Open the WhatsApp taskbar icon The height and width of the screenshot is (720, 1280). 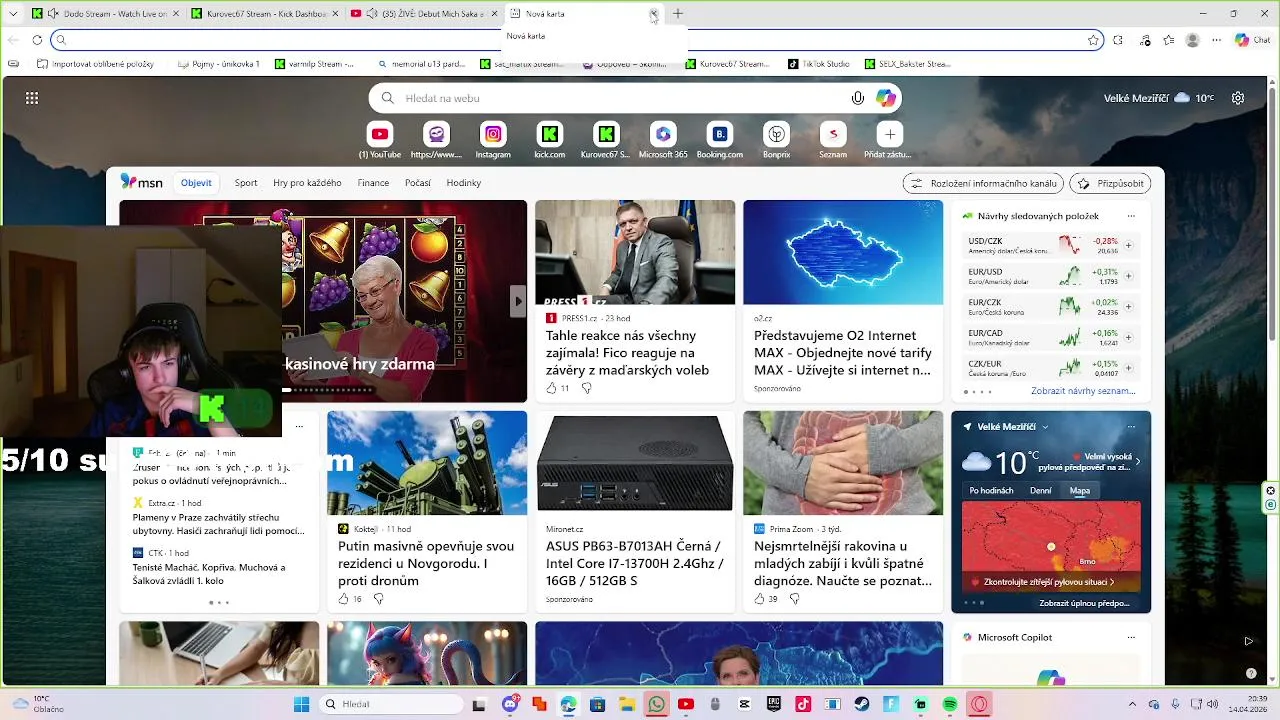coord(656,704)
